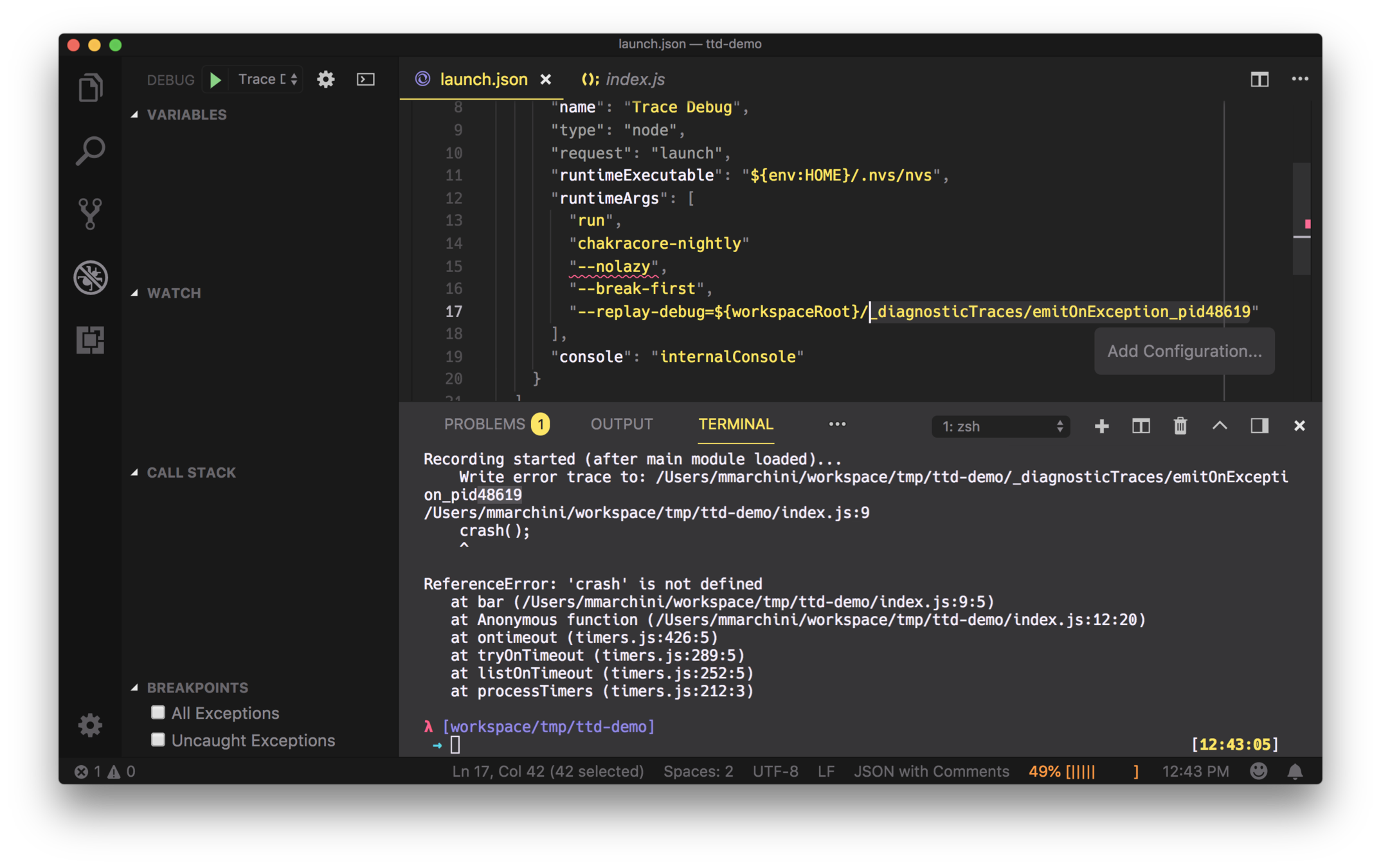Kill terminal with trash icon
Viewport: 1381px width, 868px height.
(1180, 426)
